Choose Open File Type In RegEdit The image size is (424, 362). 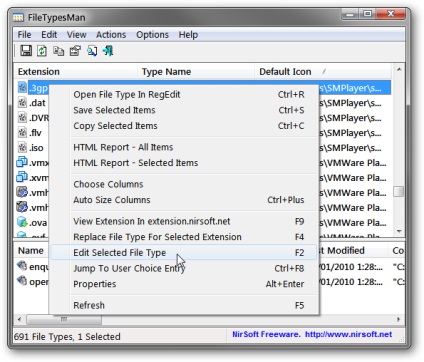(184, 95)
